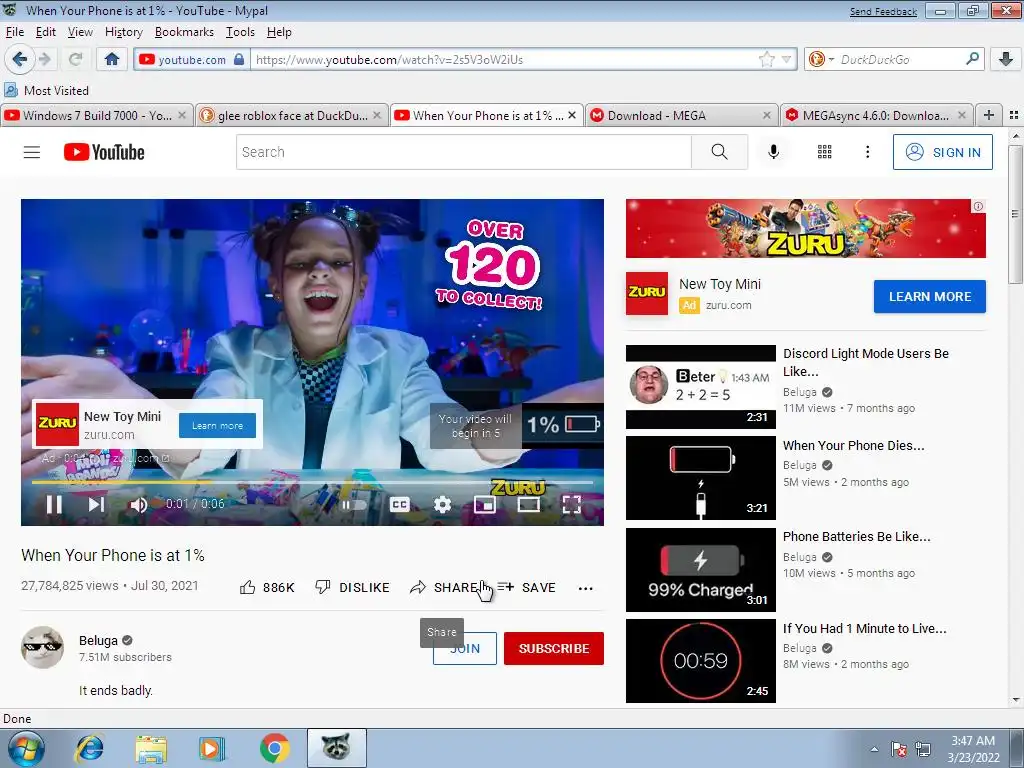Open Discord Light Mode Users thumbnail
The height and width of the screenshot is (768, 1024).
click(x=701, y=387)
